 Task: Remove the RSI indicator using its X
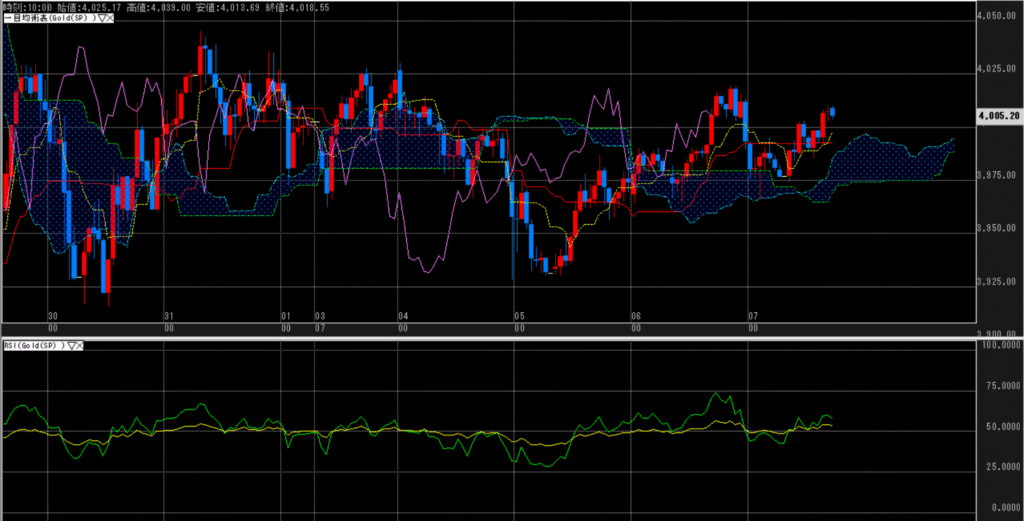pyautogui.click(x=80, y=345)
